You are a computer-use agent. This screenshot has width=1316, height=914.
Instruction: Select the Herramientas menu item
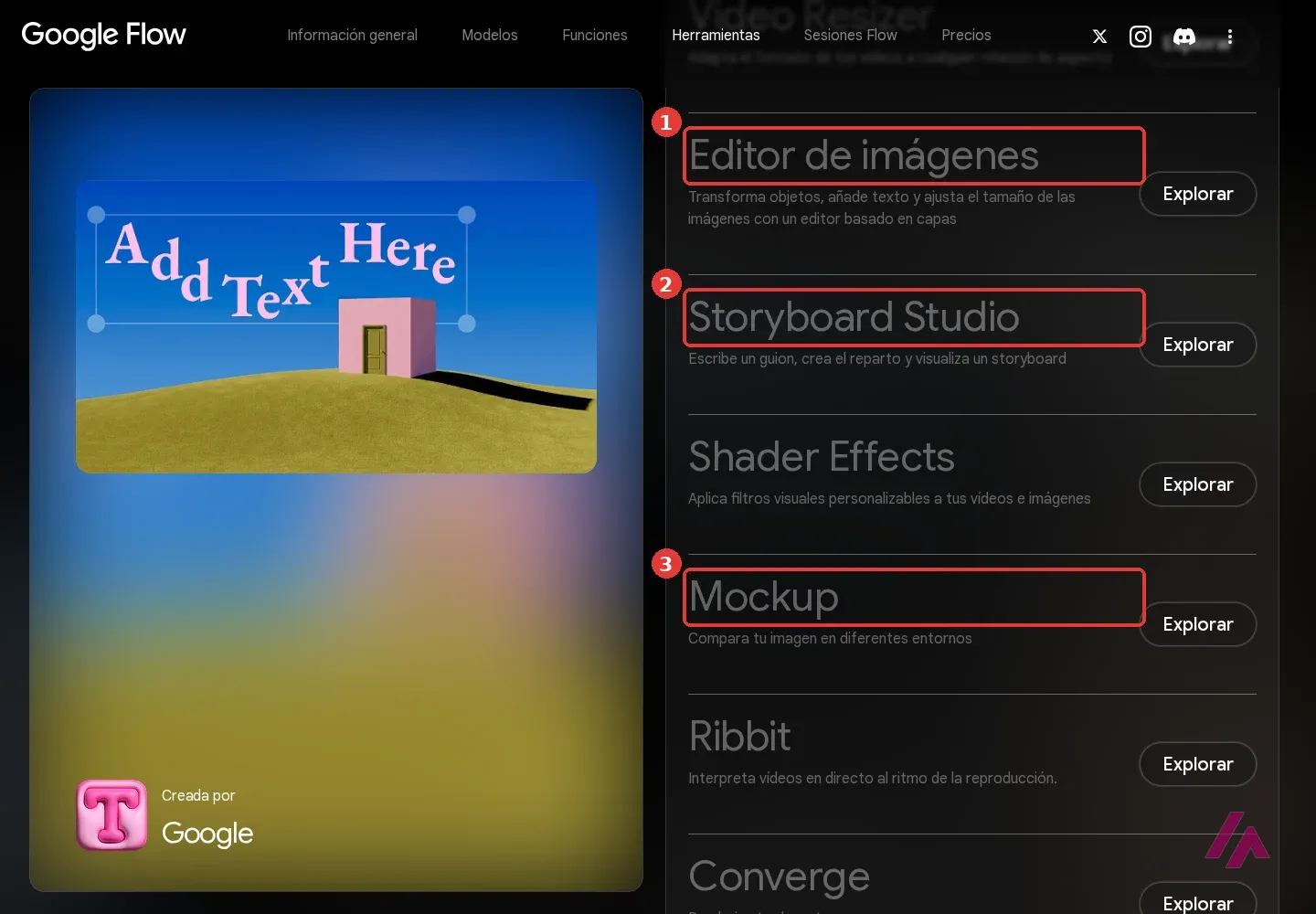716,35
